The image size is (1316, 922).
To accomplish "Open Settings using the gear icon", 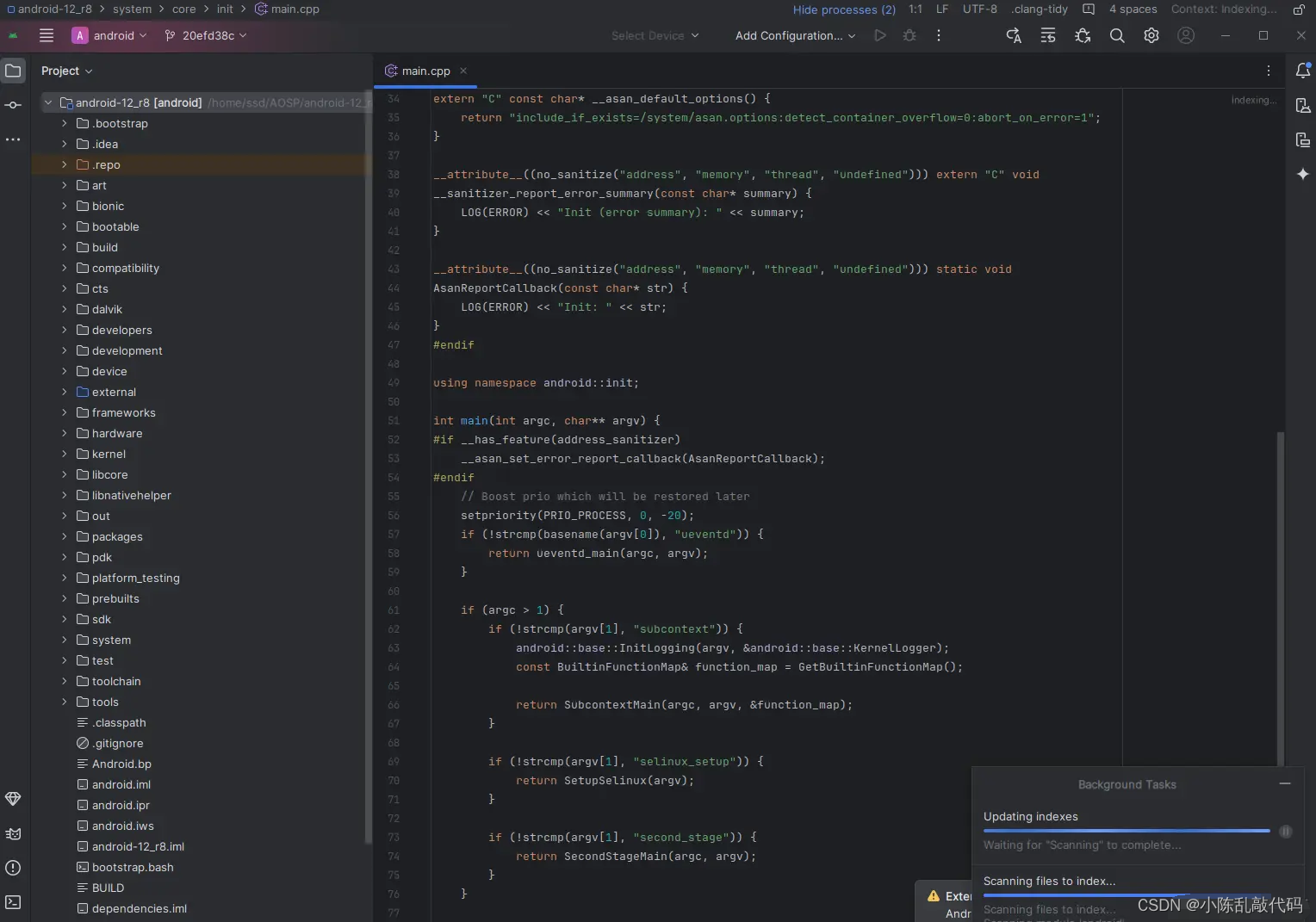I will 1151,35.
